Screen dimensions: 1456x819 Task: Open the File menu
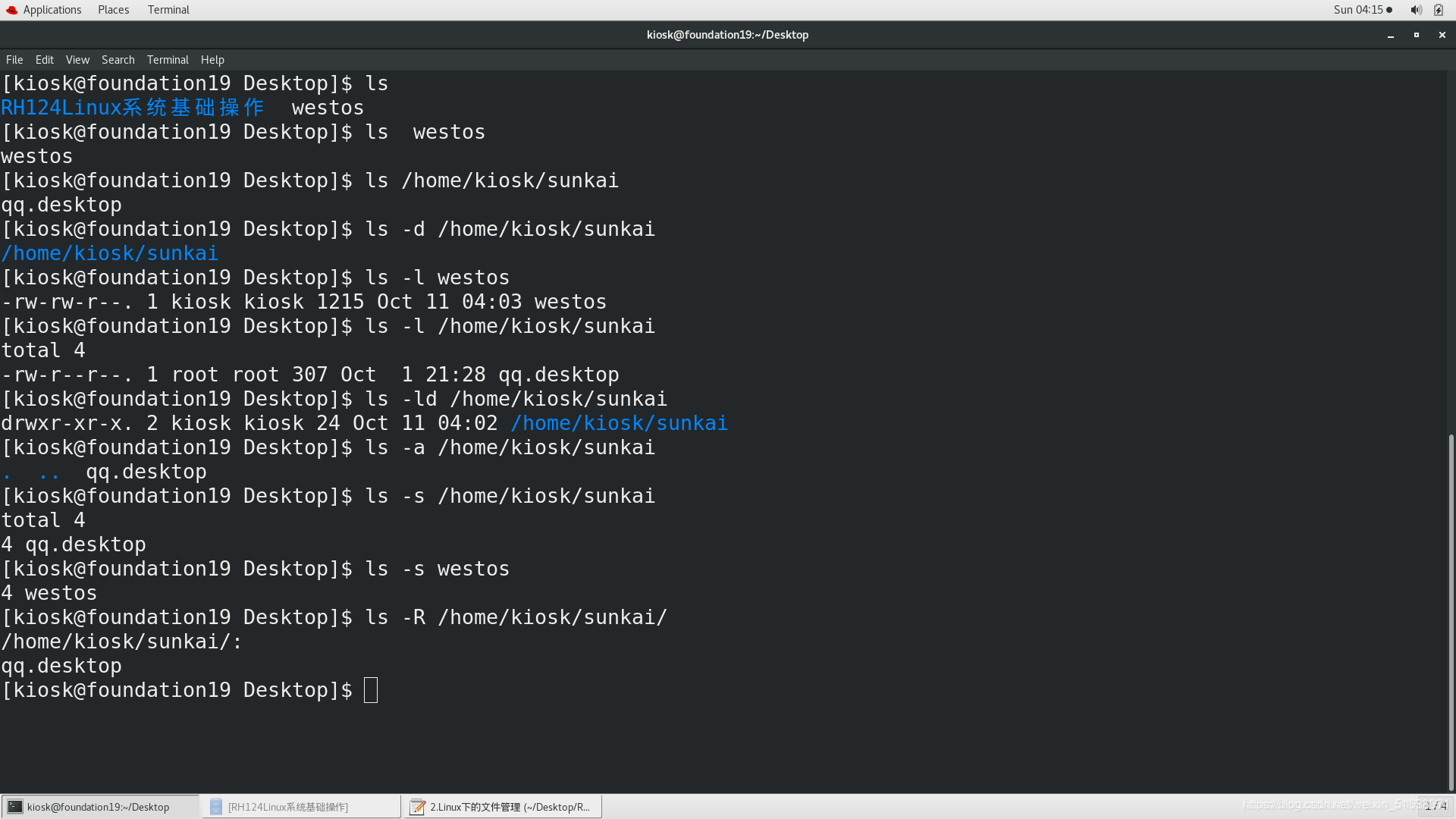tap(14, 60)
